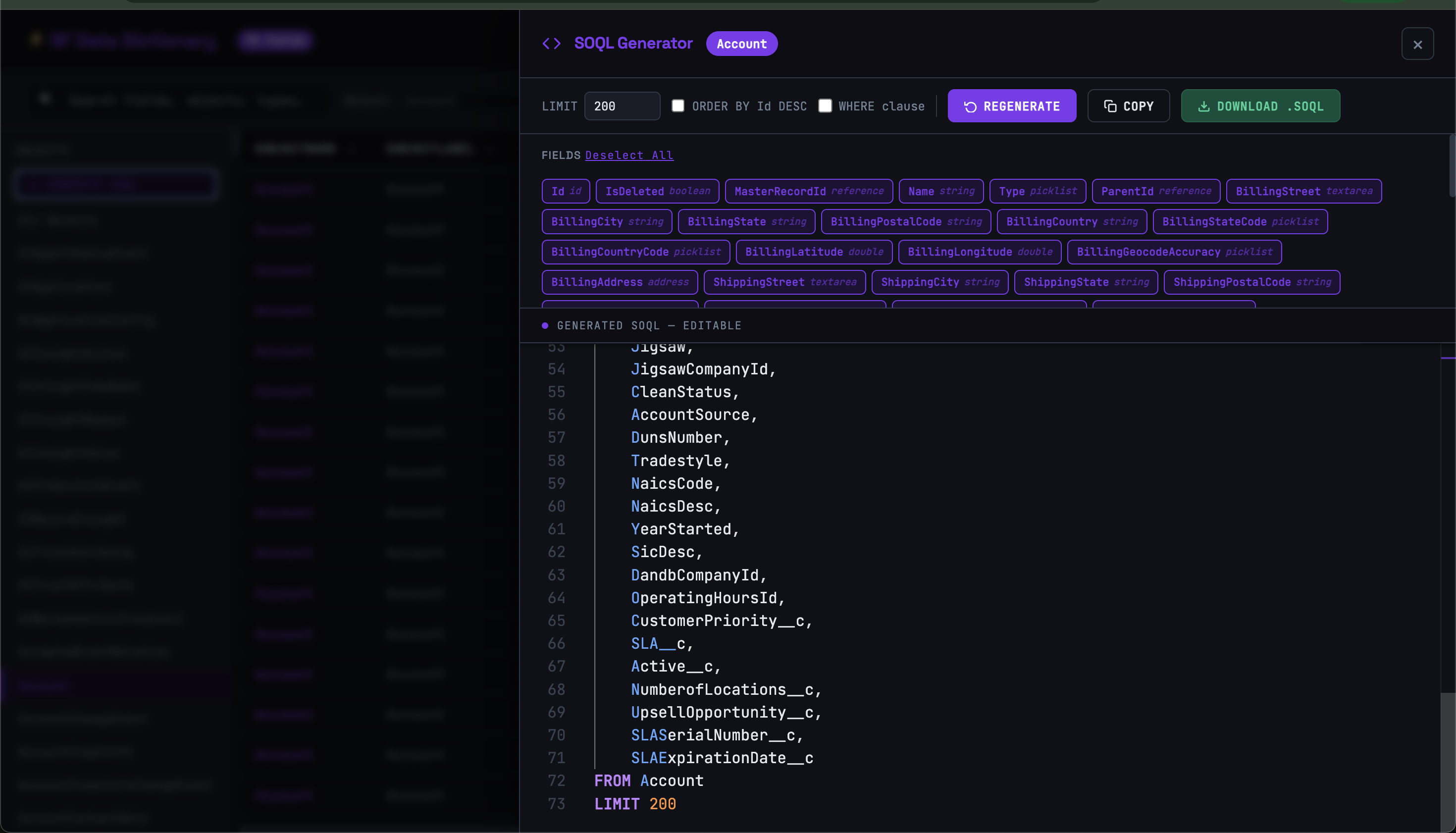Toggle the BillingCity field chip
1456x833 pixels.
coord(607,221)
